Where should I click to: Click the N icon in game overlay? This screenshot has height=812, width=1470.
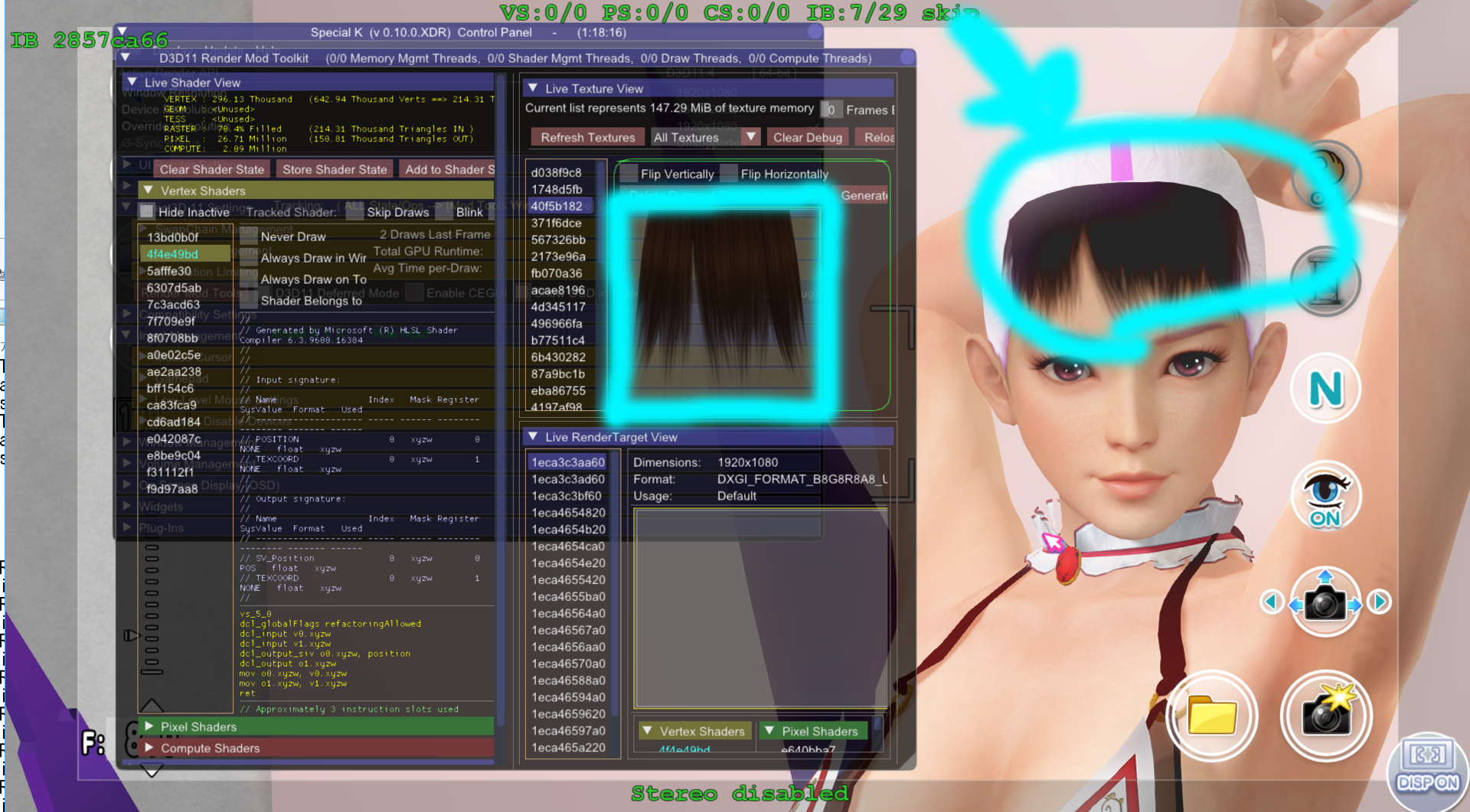(1325, 389)
